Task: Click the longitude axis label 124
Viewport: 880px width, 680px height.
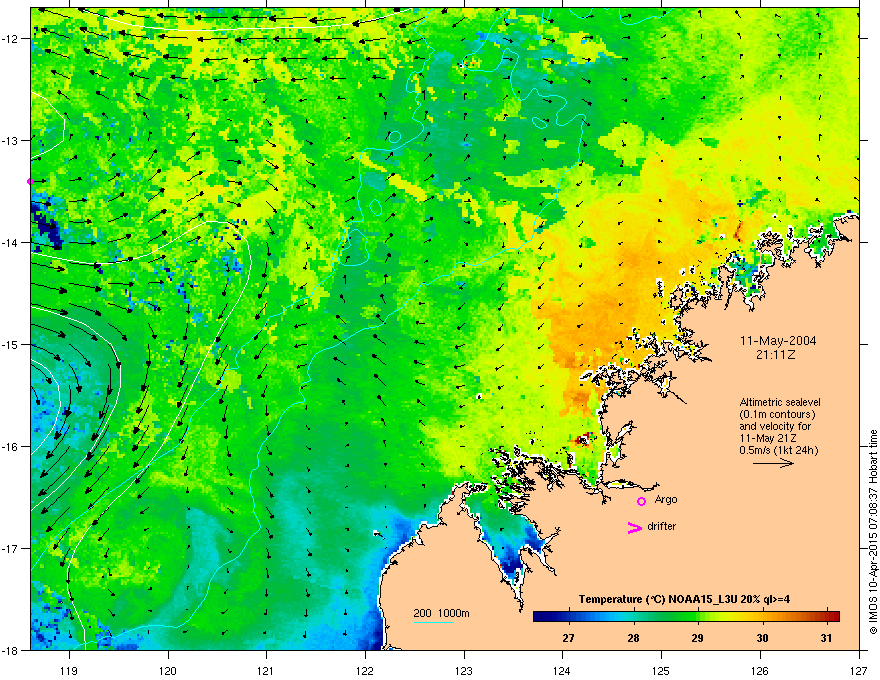Action: coord(562,670)
